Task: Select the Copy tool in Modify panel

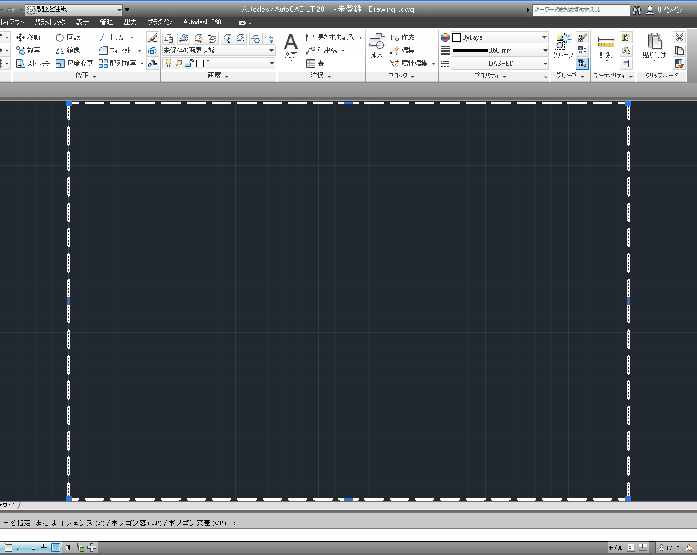Action: pyautogui.click(x=28, y=50)
